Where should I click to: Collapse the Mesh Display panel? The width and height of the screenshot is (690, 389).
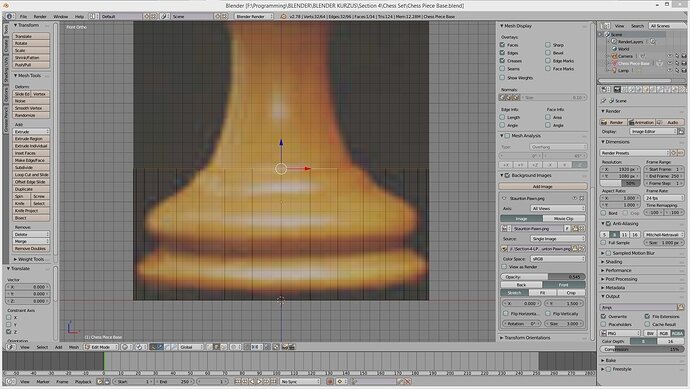point(501,26)
